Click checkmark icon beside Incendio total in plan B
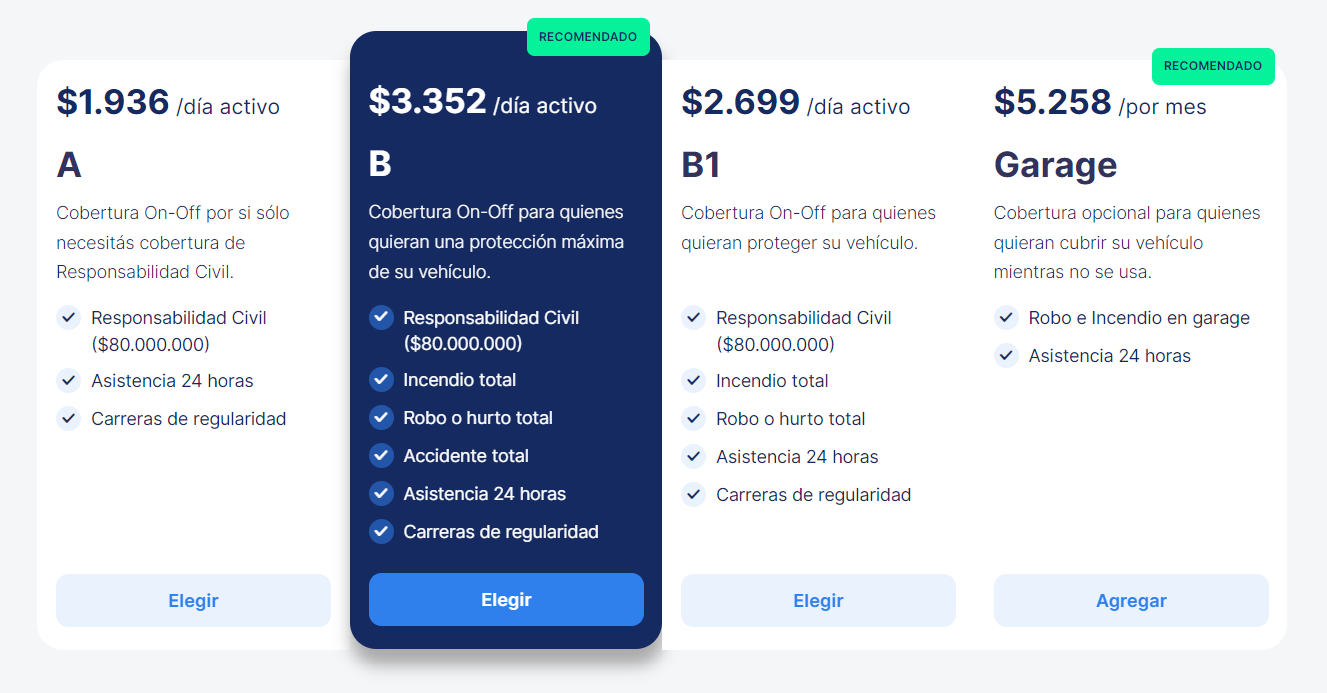Image resolution: width=1327 pixels, height=693 pixels. click(x=381, y=380)
